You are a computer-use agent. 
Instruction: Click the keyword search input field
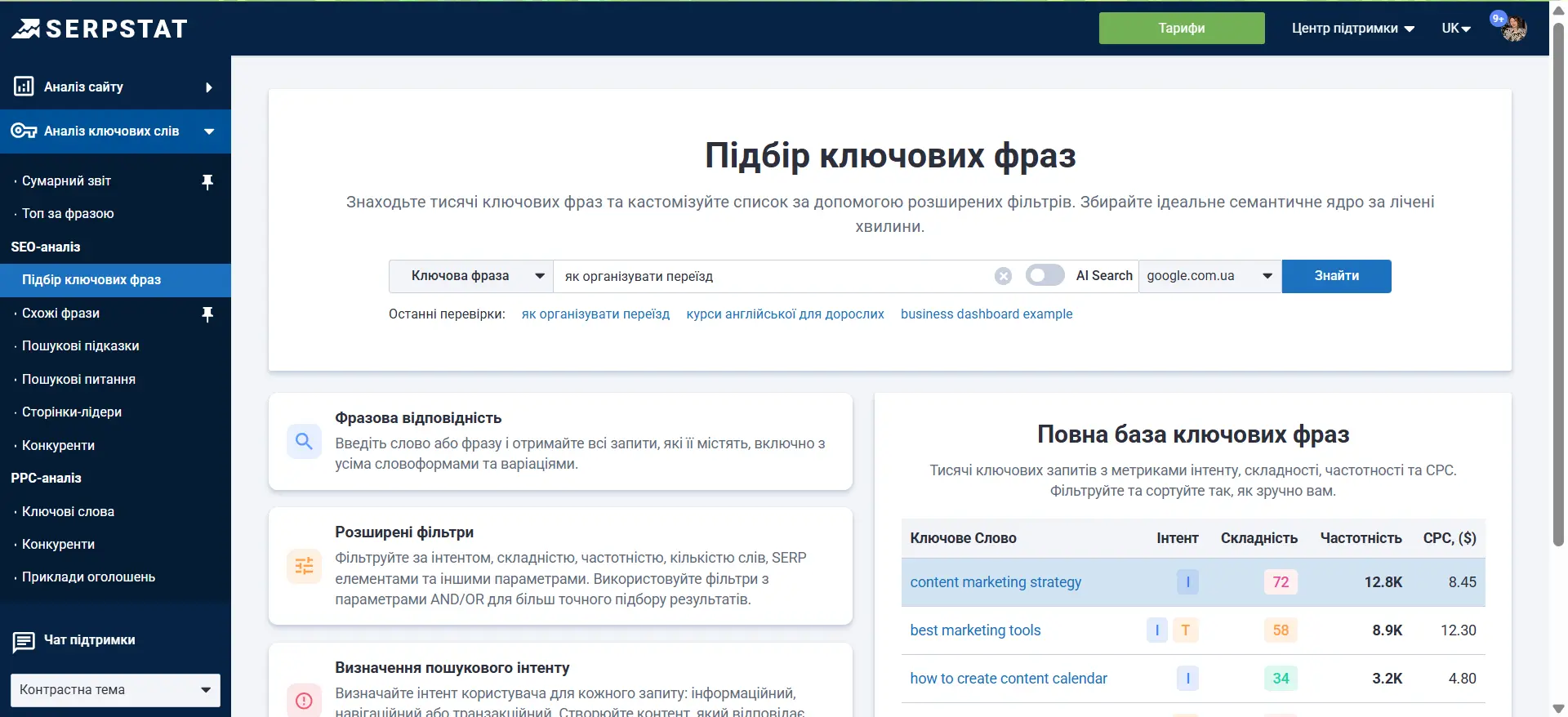pos(772,276)
